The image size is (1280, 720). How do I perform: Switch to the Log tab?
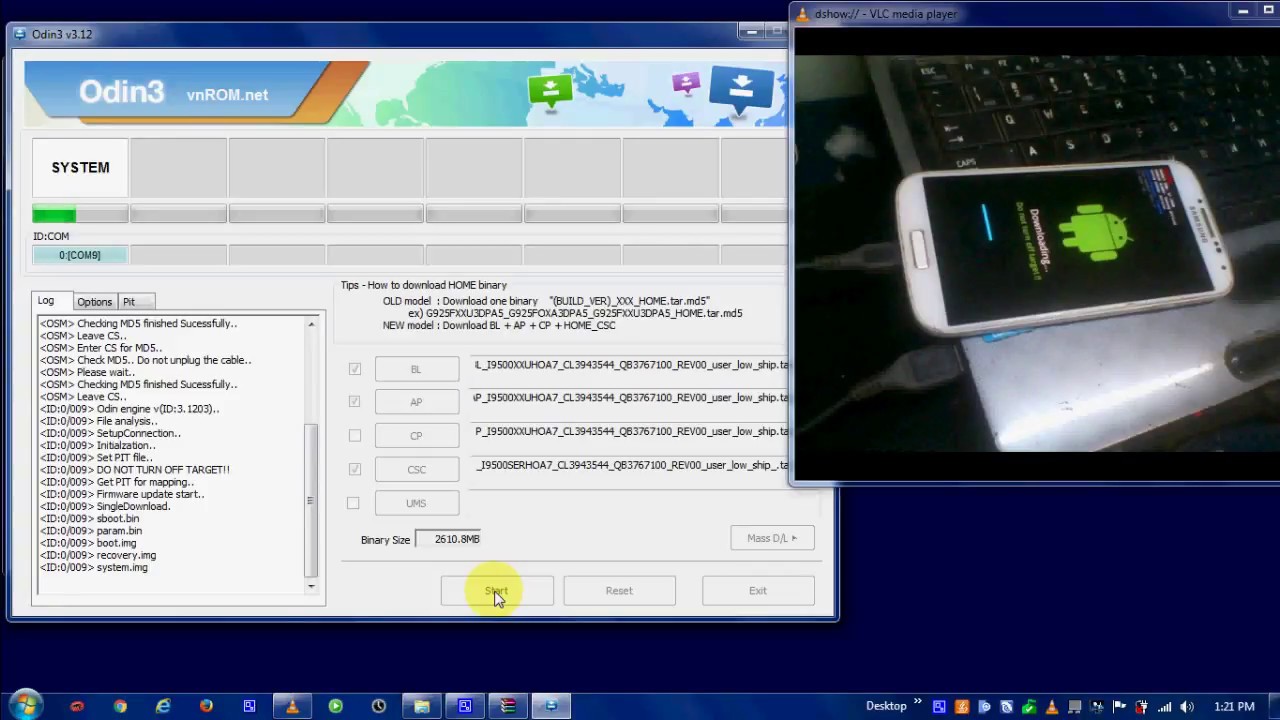pos(46,300)
